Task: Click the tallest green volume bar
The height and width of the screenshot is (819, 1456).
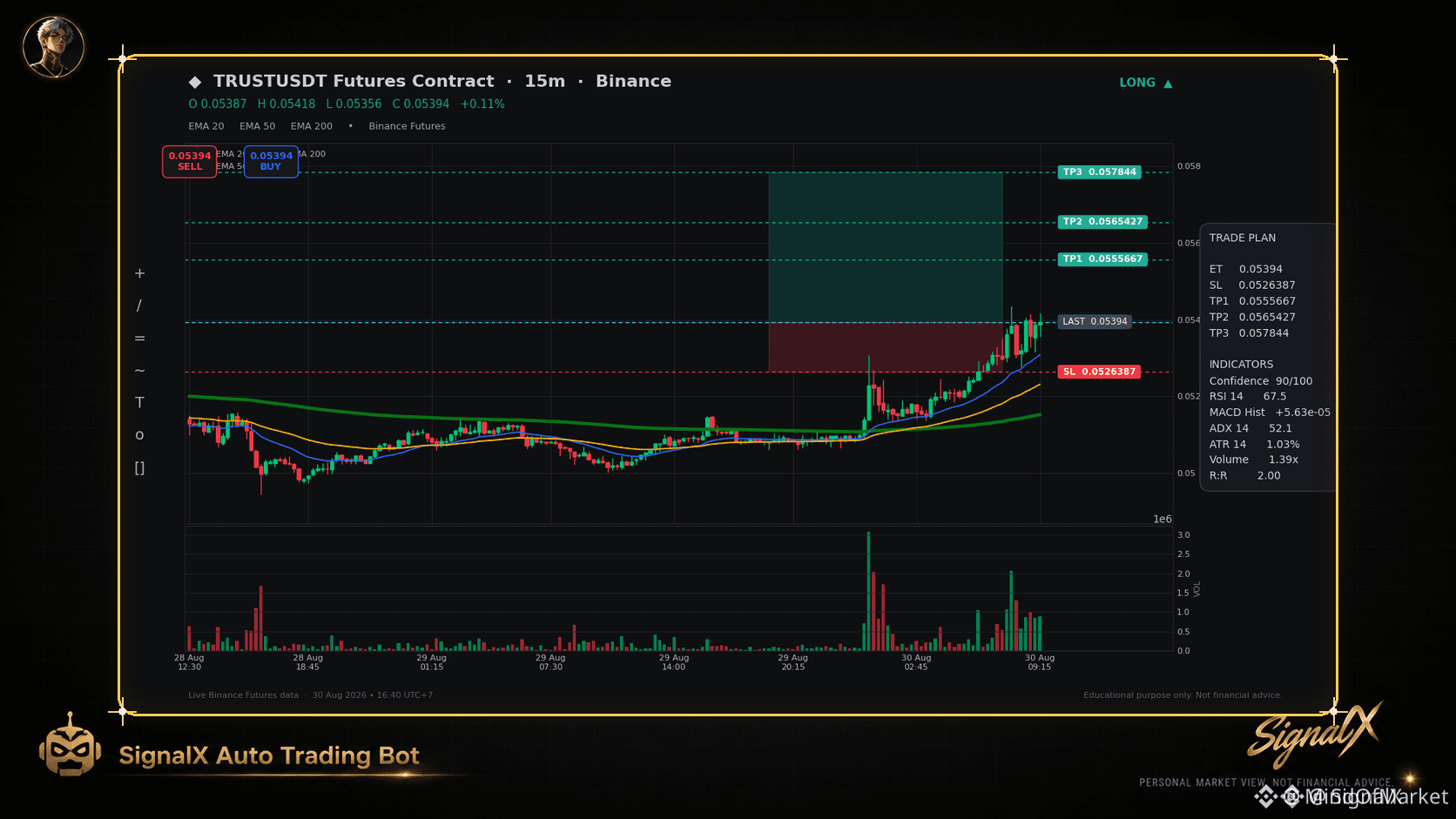Action: 868,592
